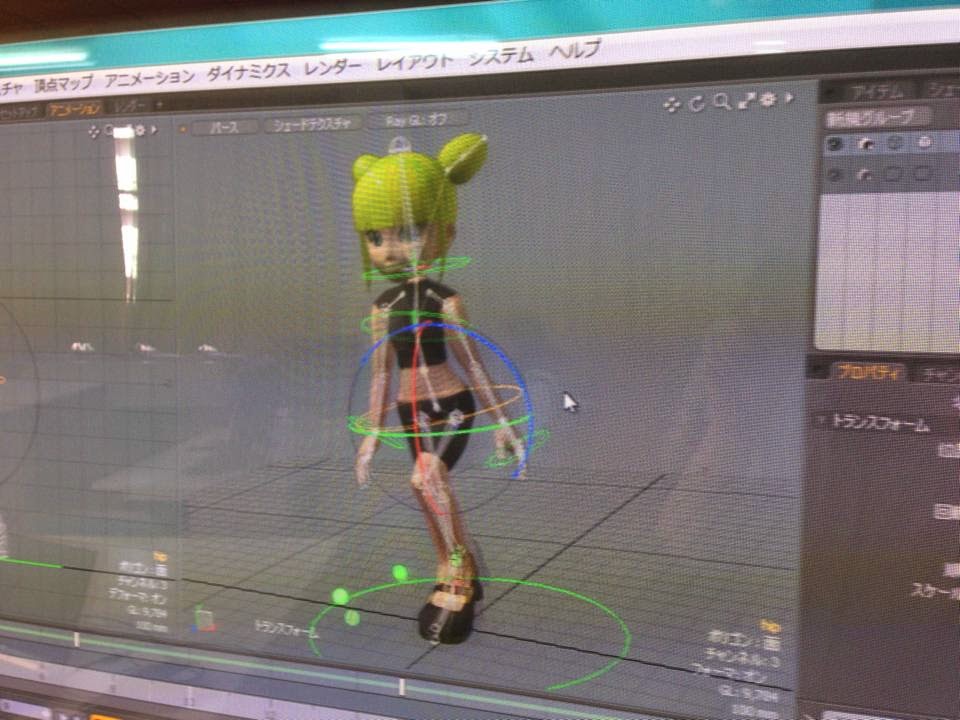The height and width of the screenshot is (720, 960).
Task: Open the 頂点マップ menu
Action: (64, 83)
